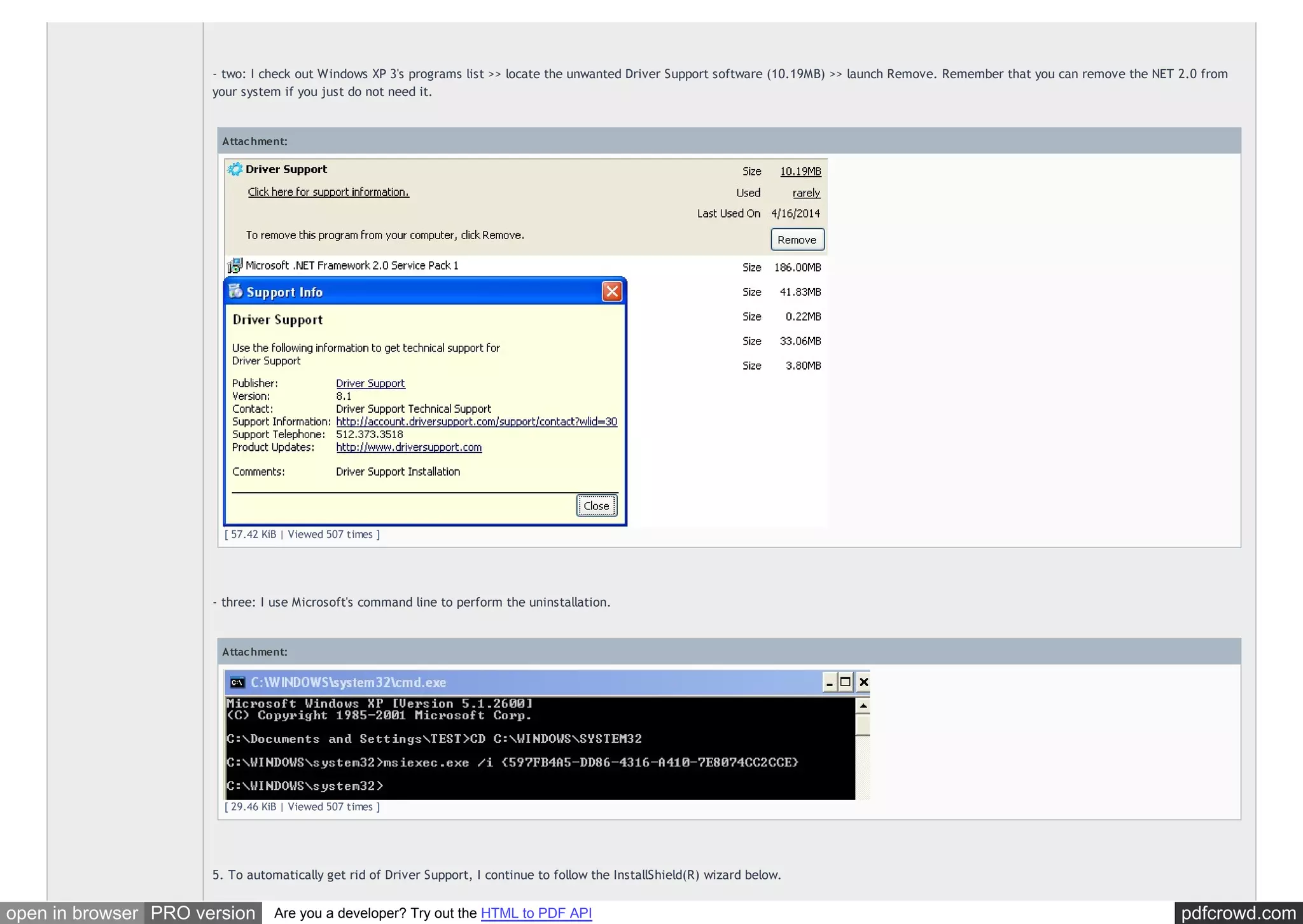Close the Support Info dialog via X
This screenshot has height=924, width=1303.
612,291
